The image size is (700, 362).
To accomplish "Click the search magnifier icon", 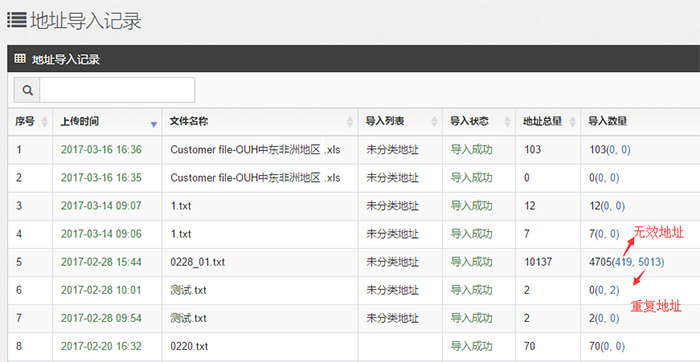I will (x=27, y=90).
